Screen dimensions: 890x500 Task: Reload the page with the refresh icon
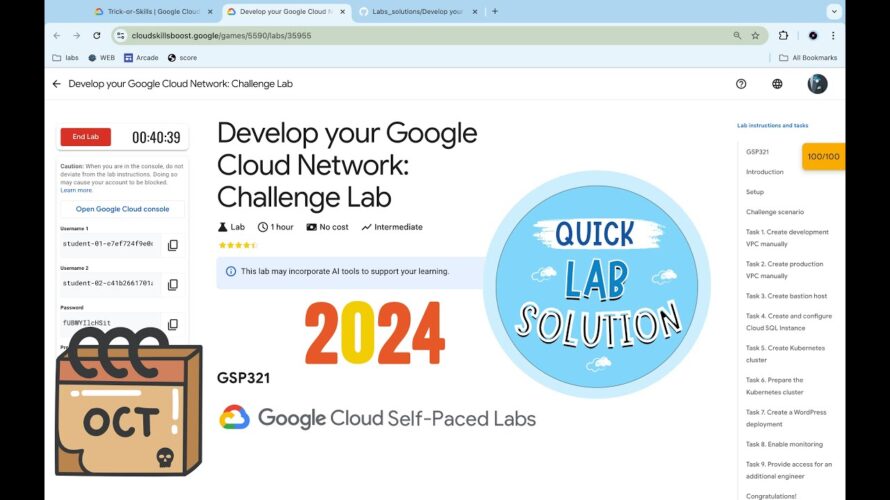pos(96,35)
